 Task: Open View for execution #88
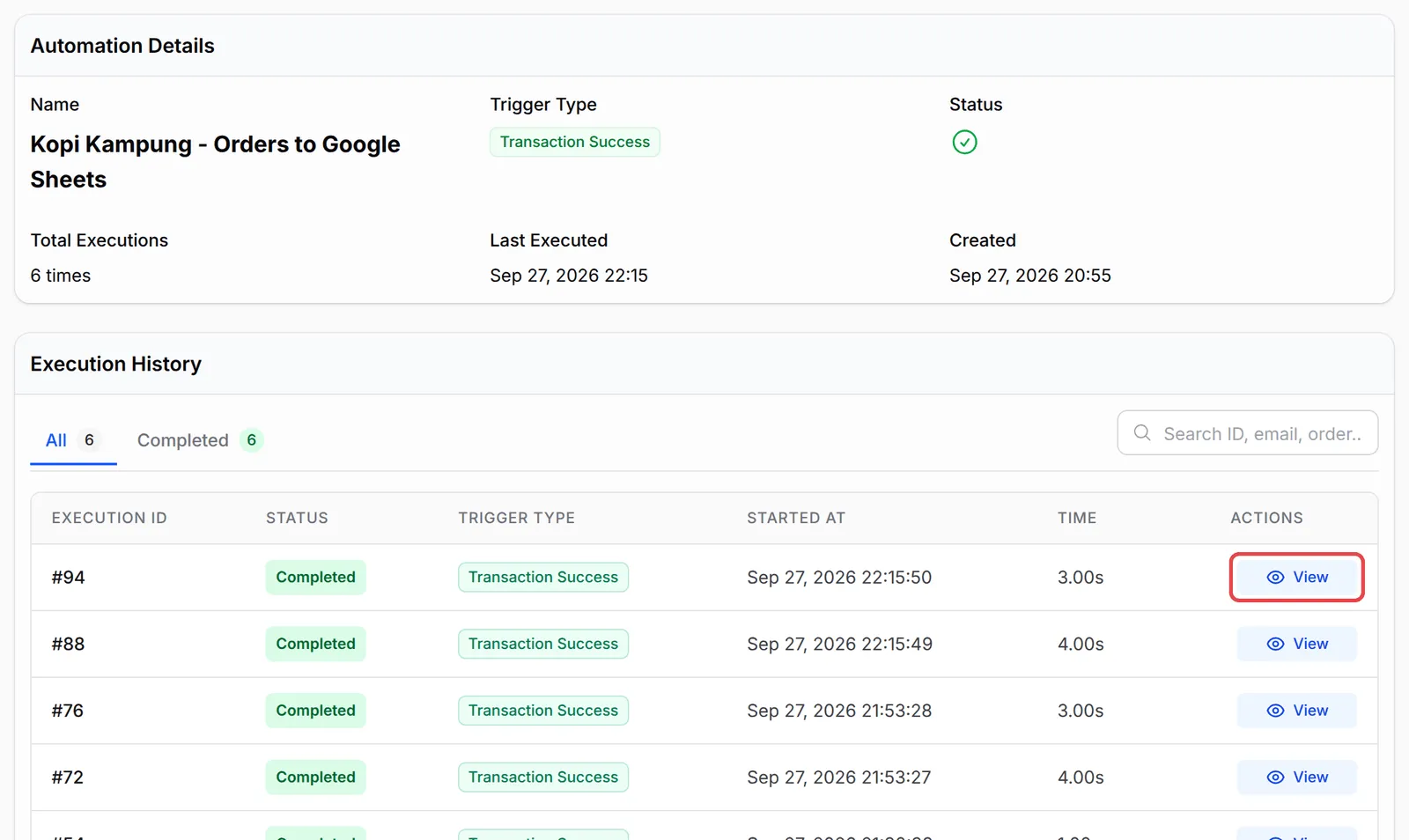(x=1296, y=644)
